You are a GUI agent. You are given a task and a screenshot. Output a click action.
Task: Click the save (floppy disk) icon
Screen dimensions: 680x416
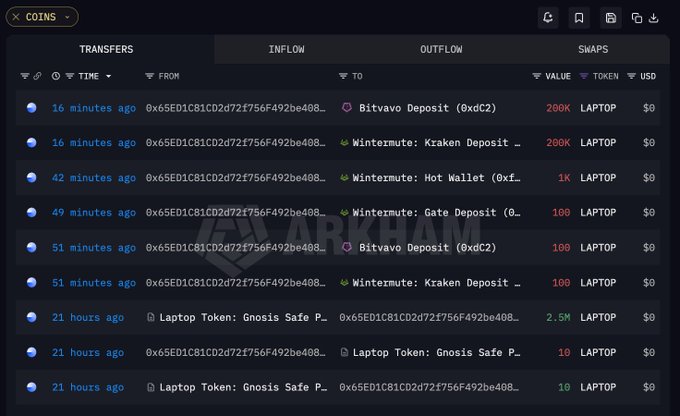click(x=611, y=17)
